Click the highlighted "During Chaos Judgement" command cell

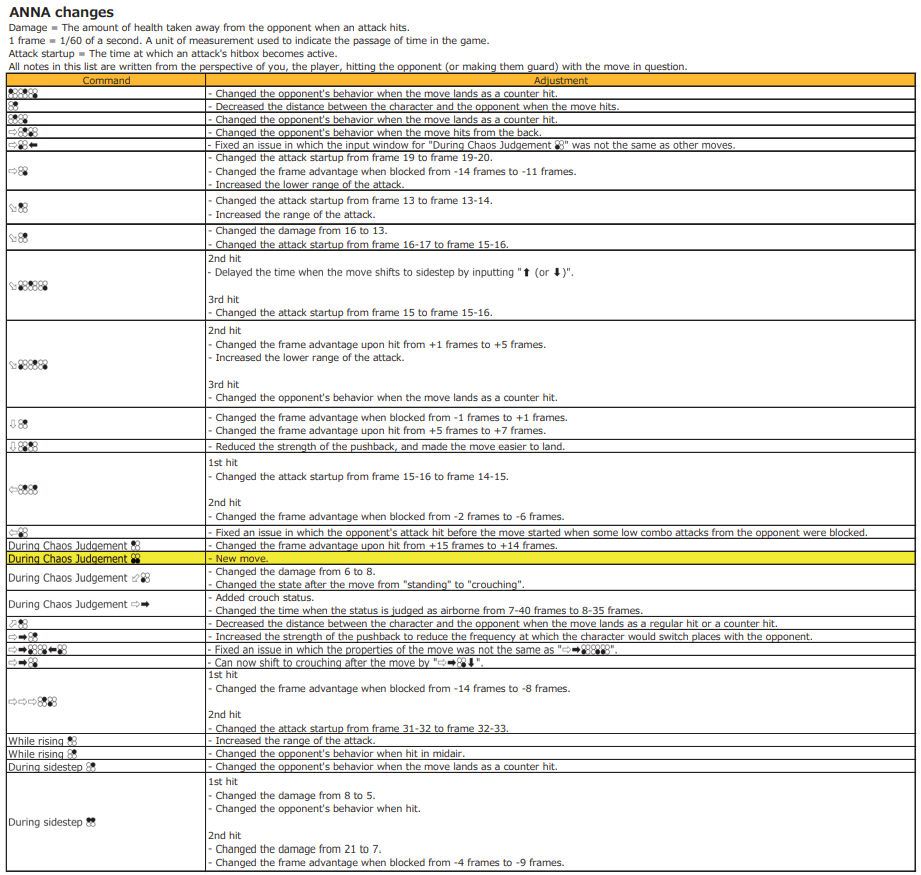tap(106, 558)
